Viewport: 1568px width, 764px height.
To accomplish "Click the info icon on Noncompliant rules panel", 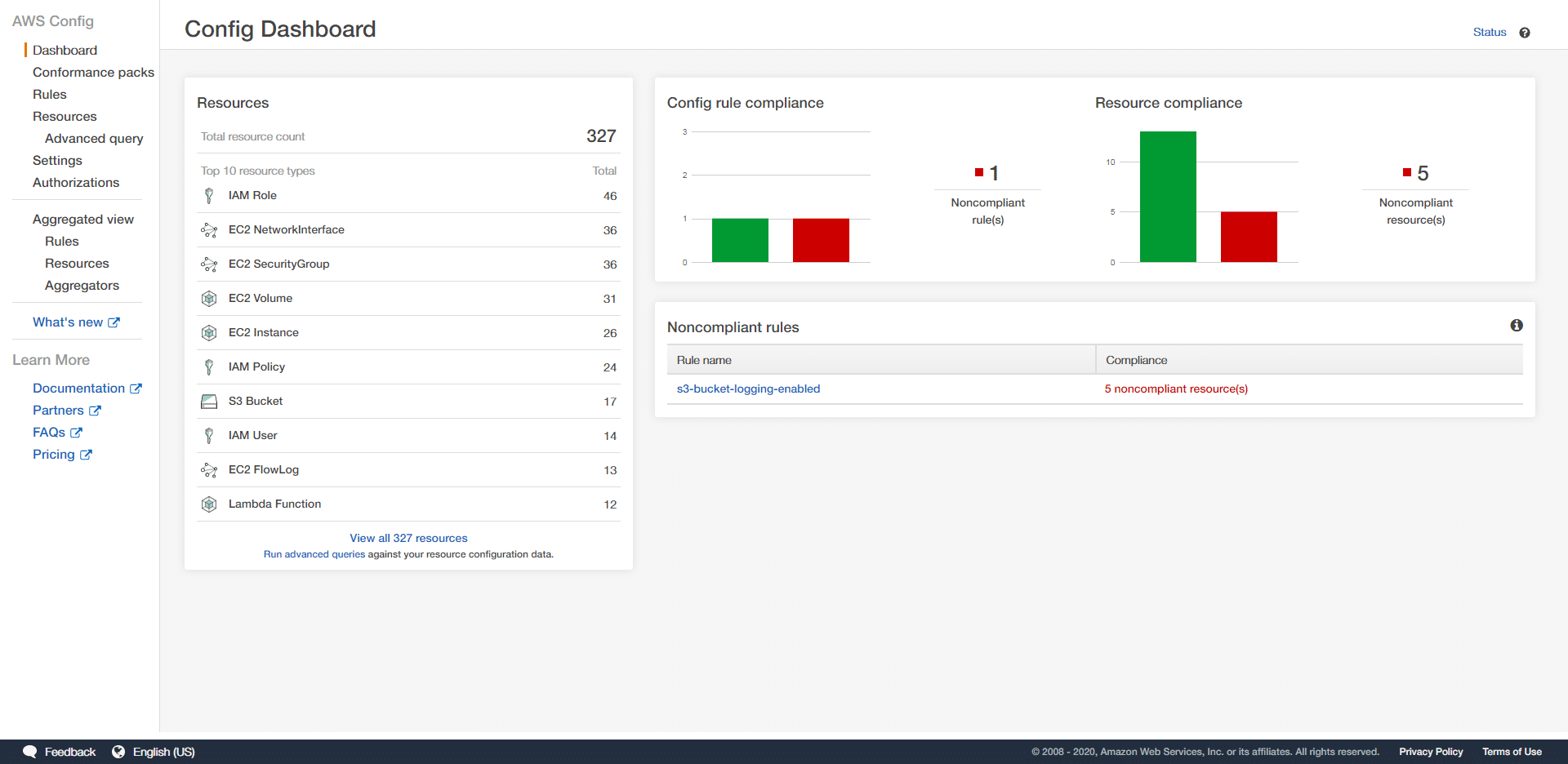I will [1517, 325].
